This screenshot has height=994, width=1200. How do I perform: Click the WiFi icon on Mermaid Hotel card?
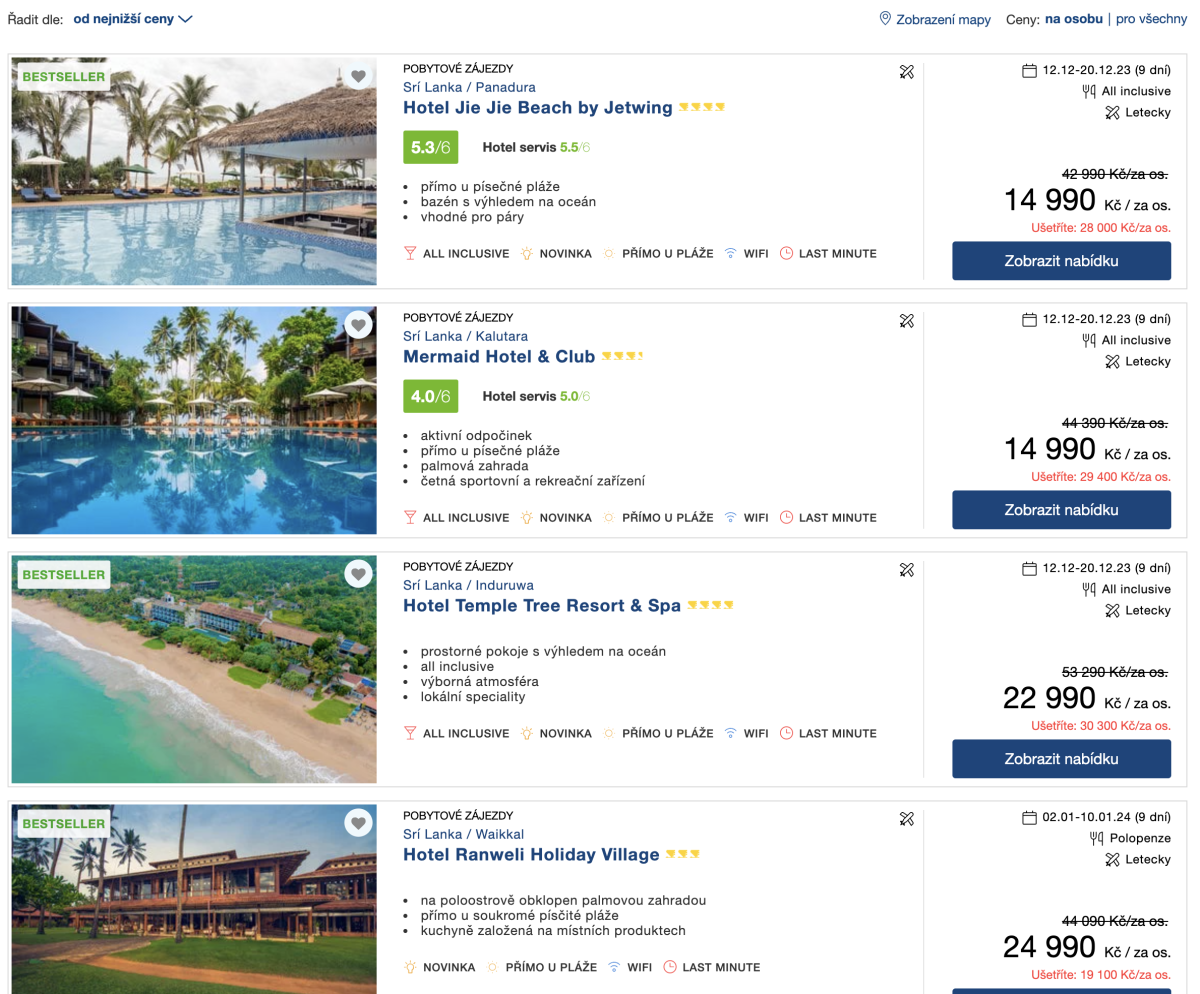point(730,518)
